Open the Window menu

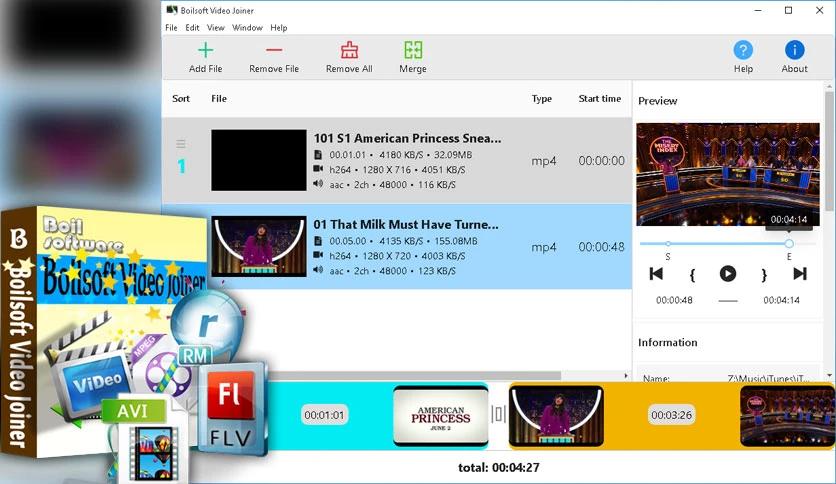point(247,28)
